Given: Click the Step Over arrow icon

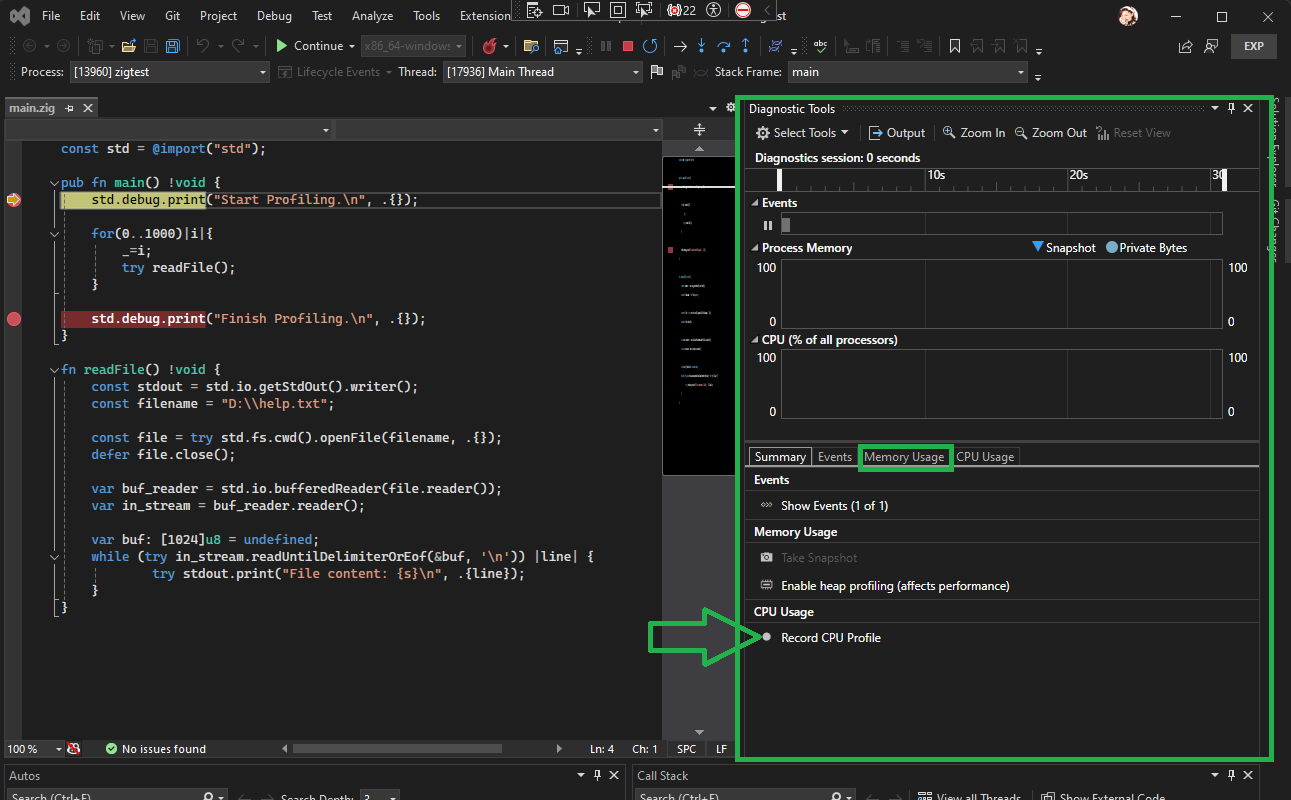Looking at the screenshot, I should (x=723, y=46).
